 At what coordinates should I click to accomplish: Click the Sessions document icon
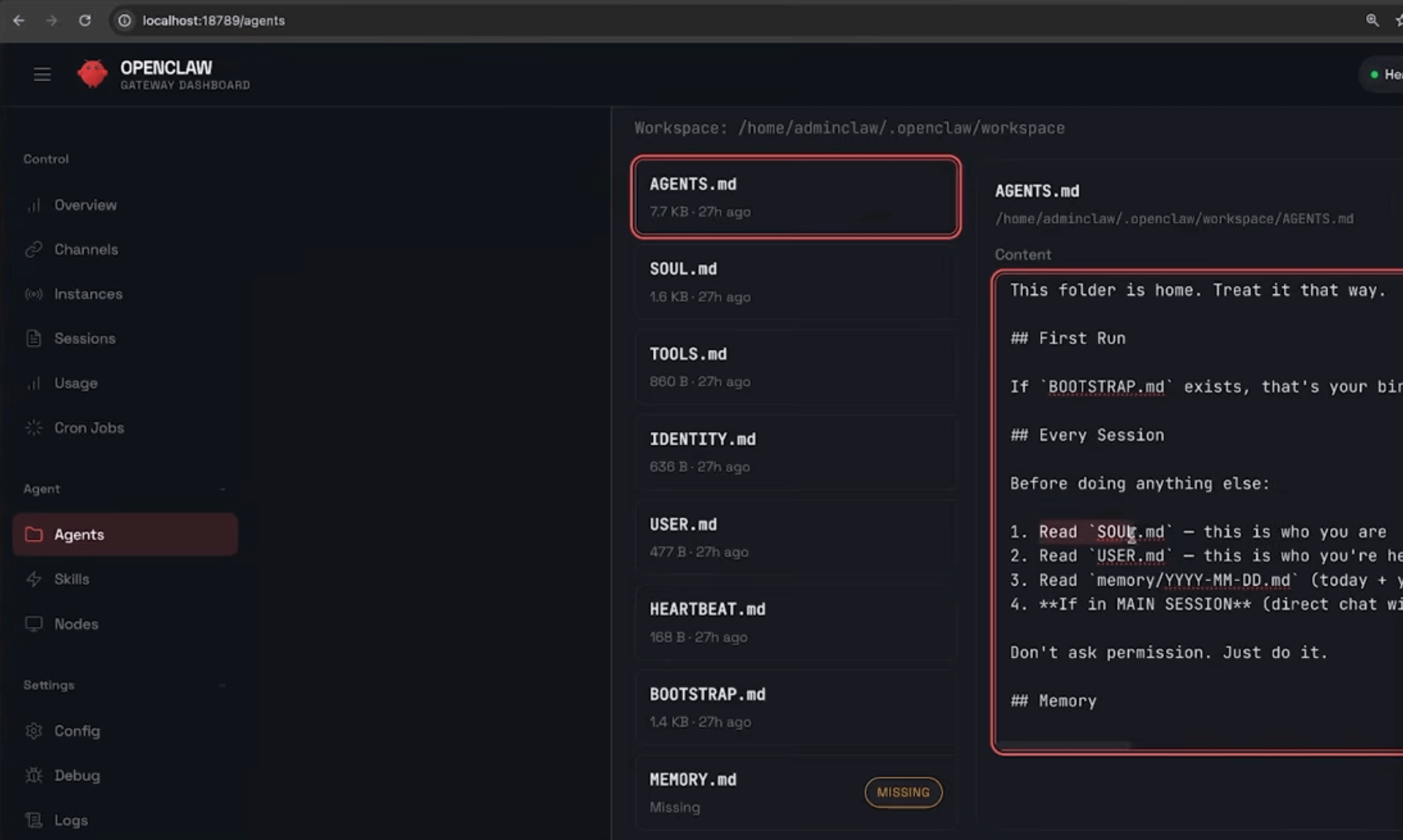[34, 338]
